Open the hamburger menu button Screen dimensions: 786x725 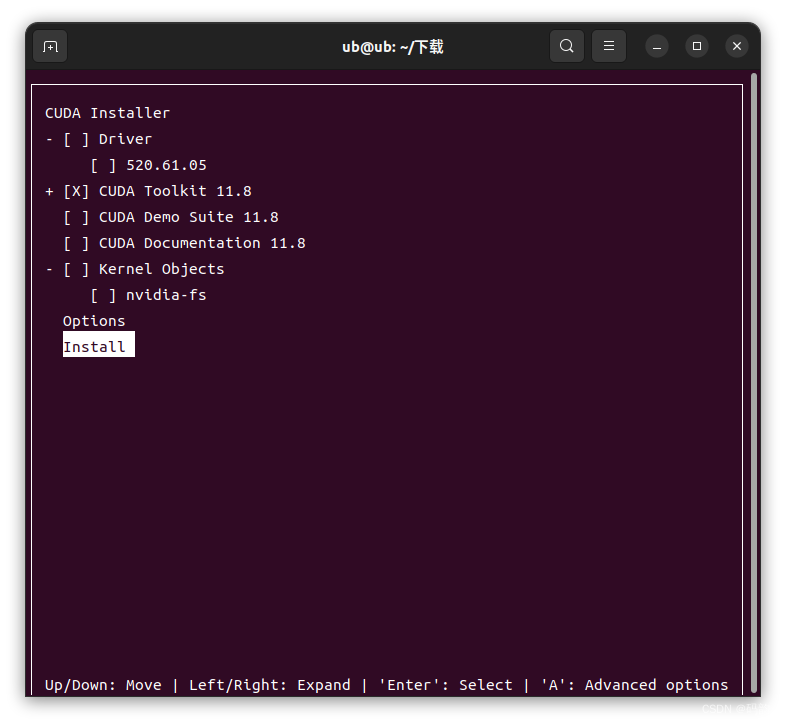[x=608, y=46]
